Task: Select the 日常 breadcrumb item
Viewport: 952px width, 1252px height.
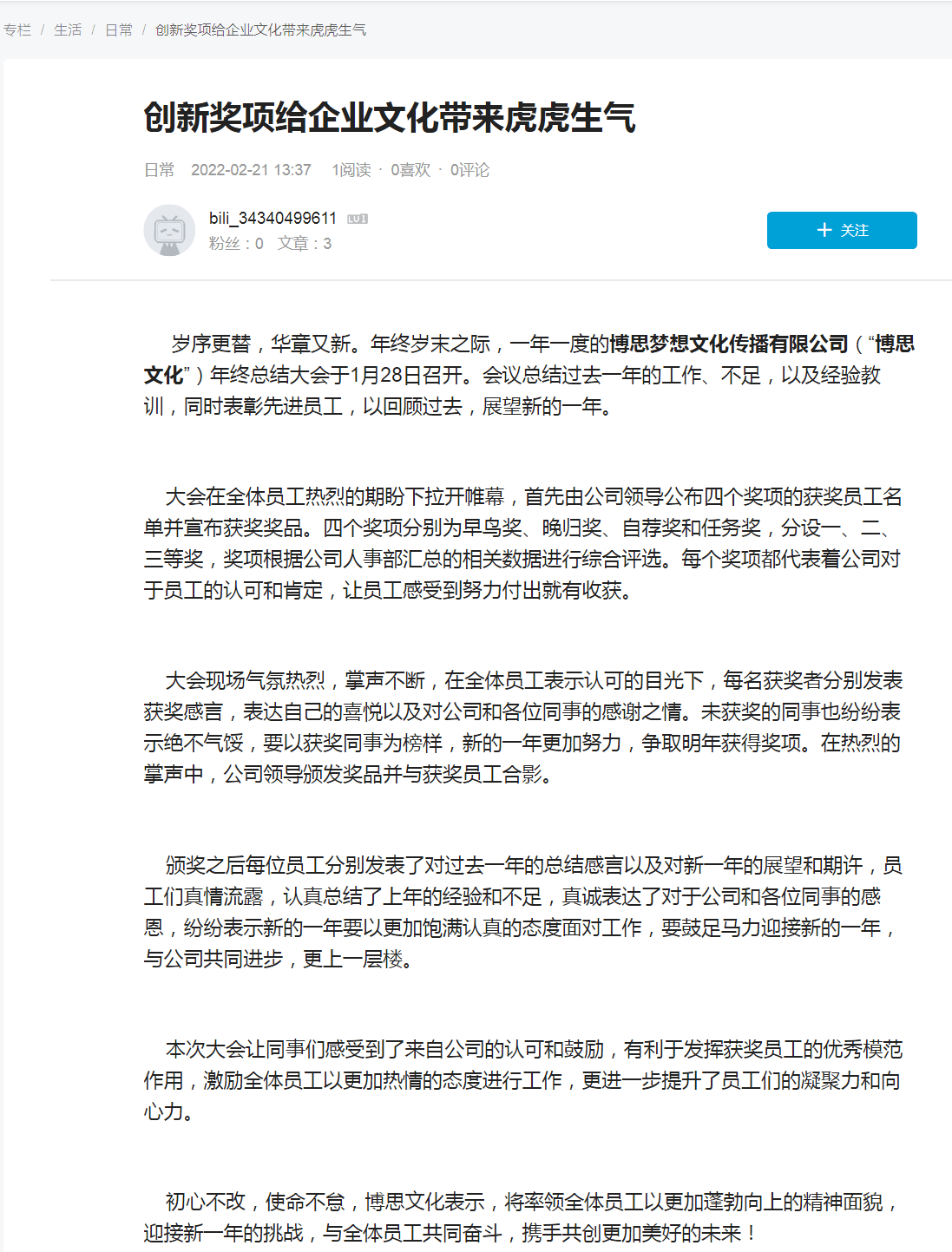Action: tap(119, 30)
